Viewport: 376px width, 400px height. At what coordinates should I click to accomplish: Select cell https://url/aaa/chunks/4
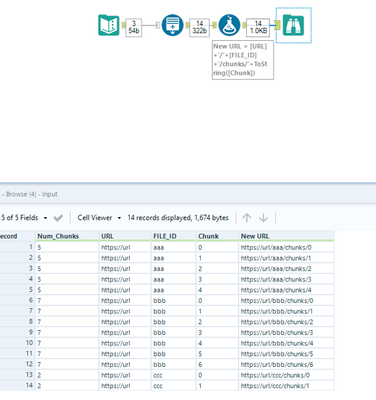(x=286, y=290)
